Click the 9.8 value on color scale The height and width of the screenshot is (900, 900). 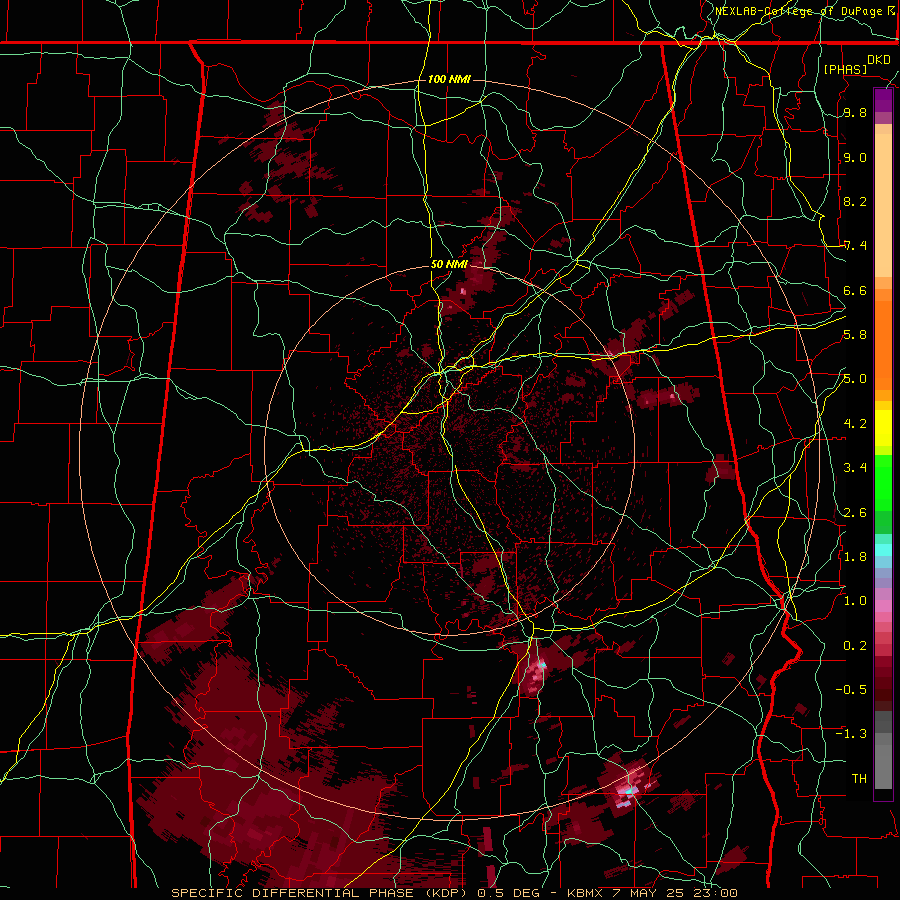click(x=855, y=112)
